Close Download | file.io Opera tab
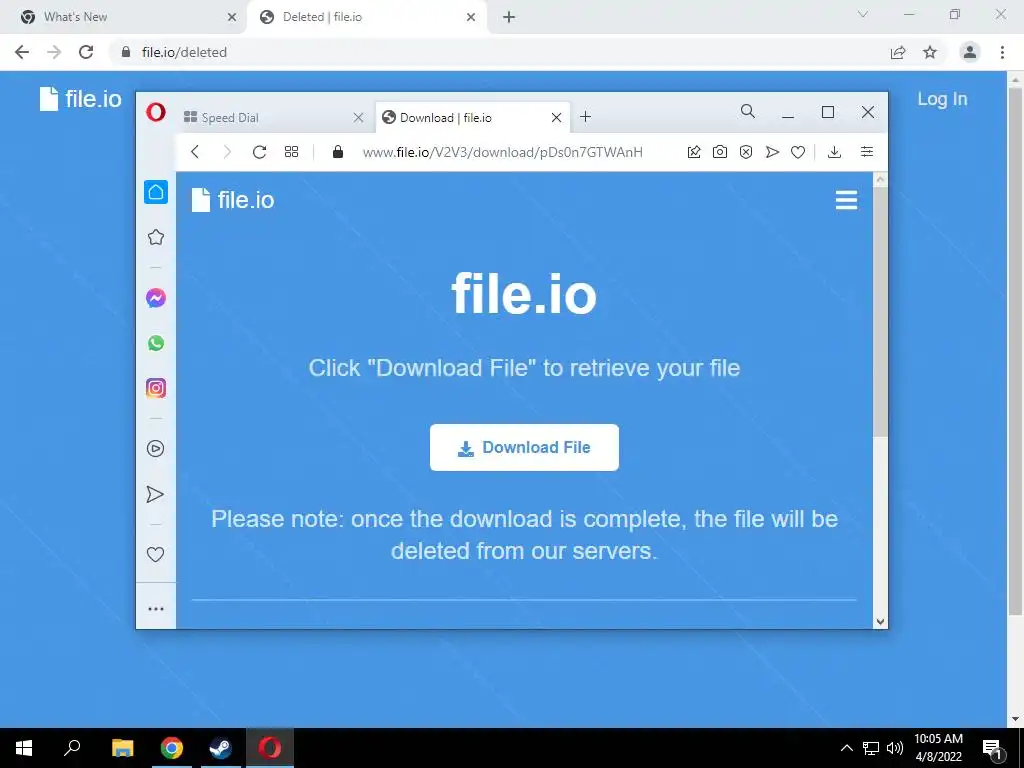1024x768 pixels. 556,118
